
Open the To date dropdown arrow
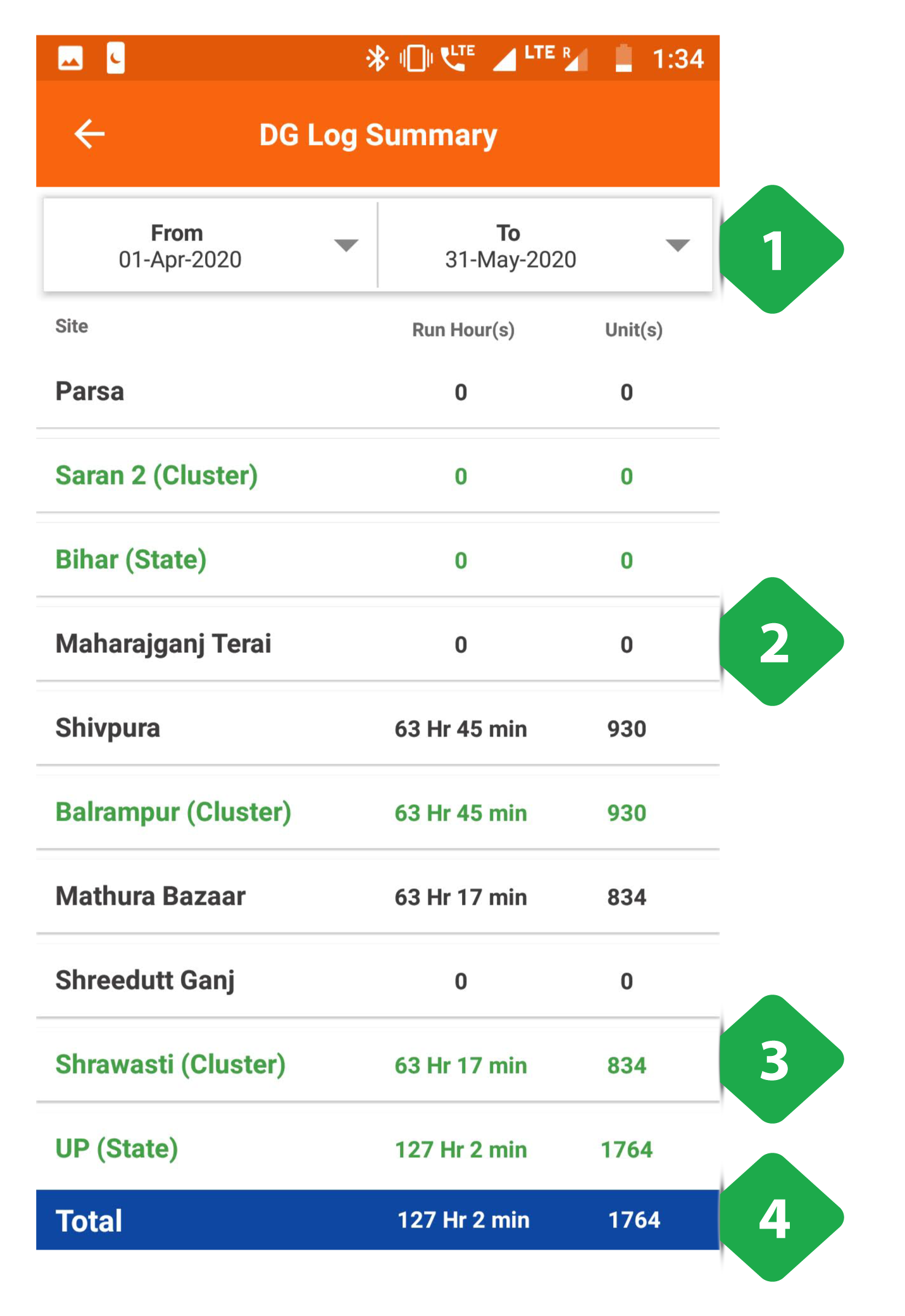678,245
